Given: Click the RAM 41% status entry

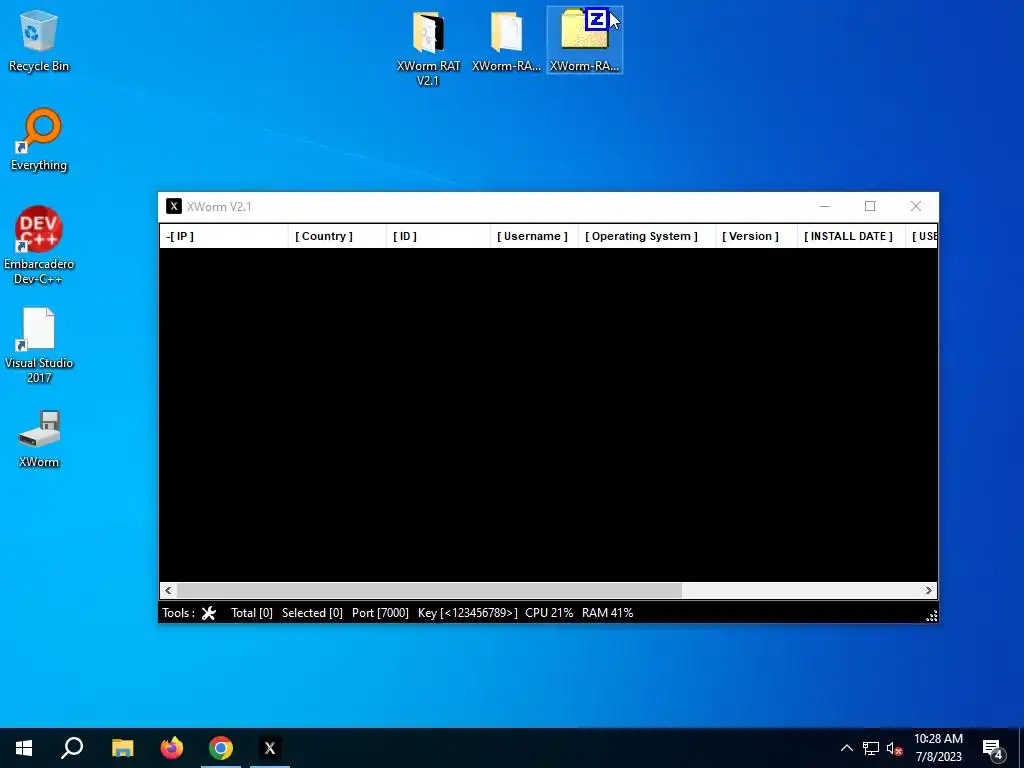Looking at the screenshot, I should tap(607, 613).
